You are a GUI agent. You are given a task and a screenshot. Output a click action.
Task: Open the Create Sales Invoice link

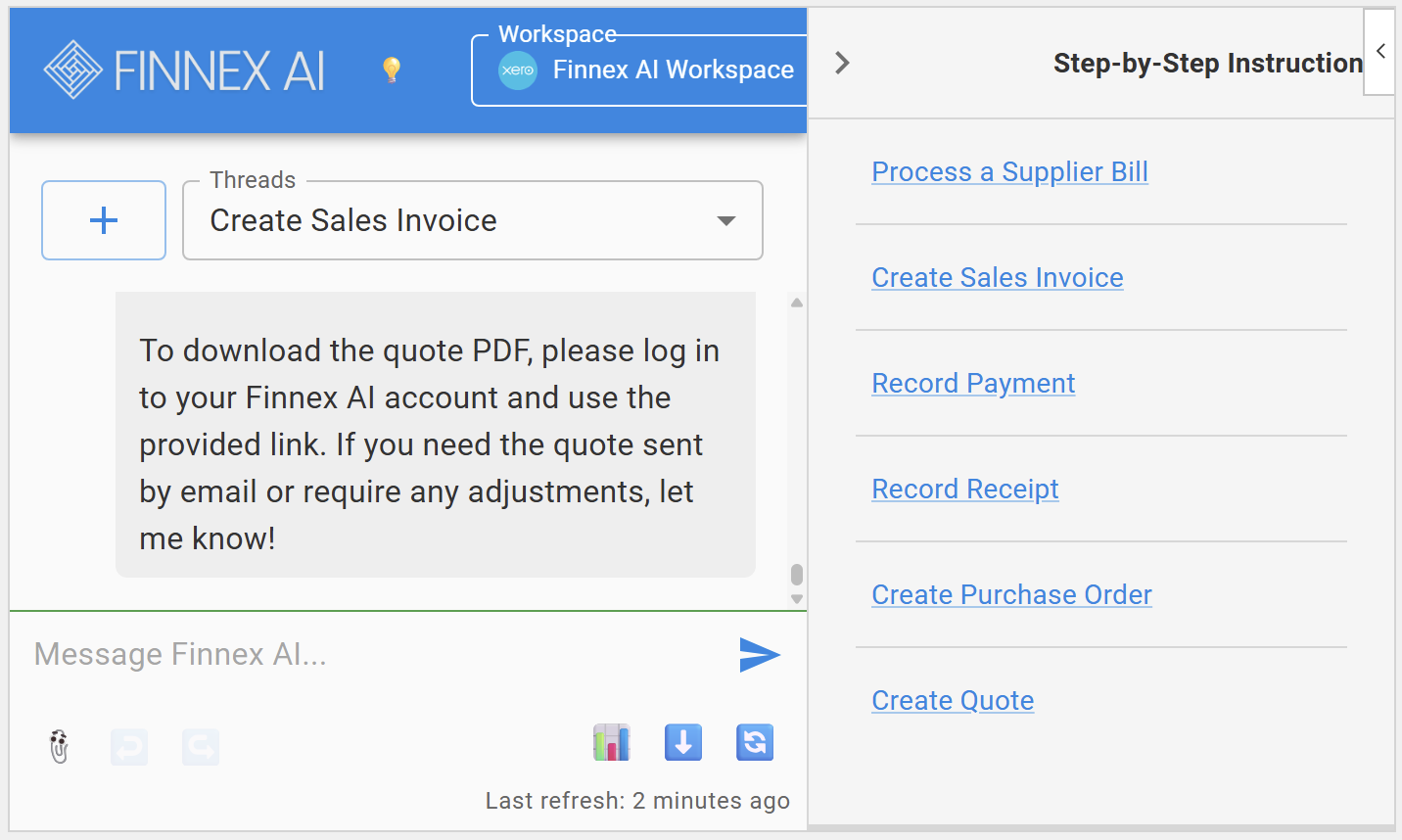pyautogui.click(x=998, y=278)
